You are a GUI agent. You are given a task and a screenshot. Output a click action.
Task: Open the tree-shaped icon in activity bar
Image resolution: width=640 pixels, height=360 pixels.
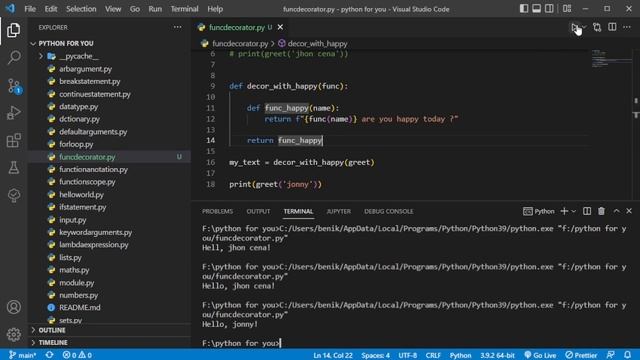[x=13, y=195]
